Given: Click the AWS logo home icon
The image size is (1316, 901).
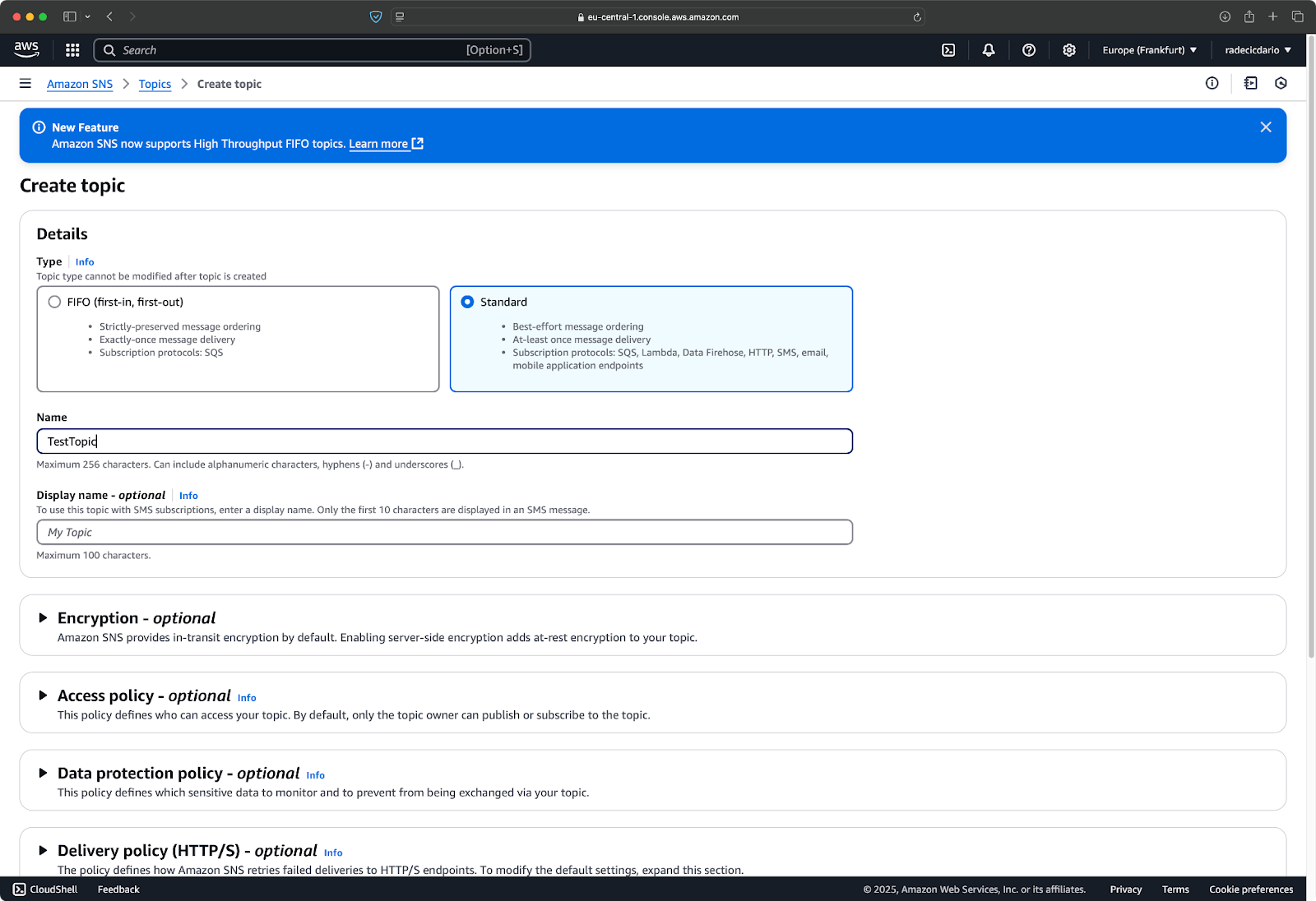Looking at the screenshot, I should (26, 49).
